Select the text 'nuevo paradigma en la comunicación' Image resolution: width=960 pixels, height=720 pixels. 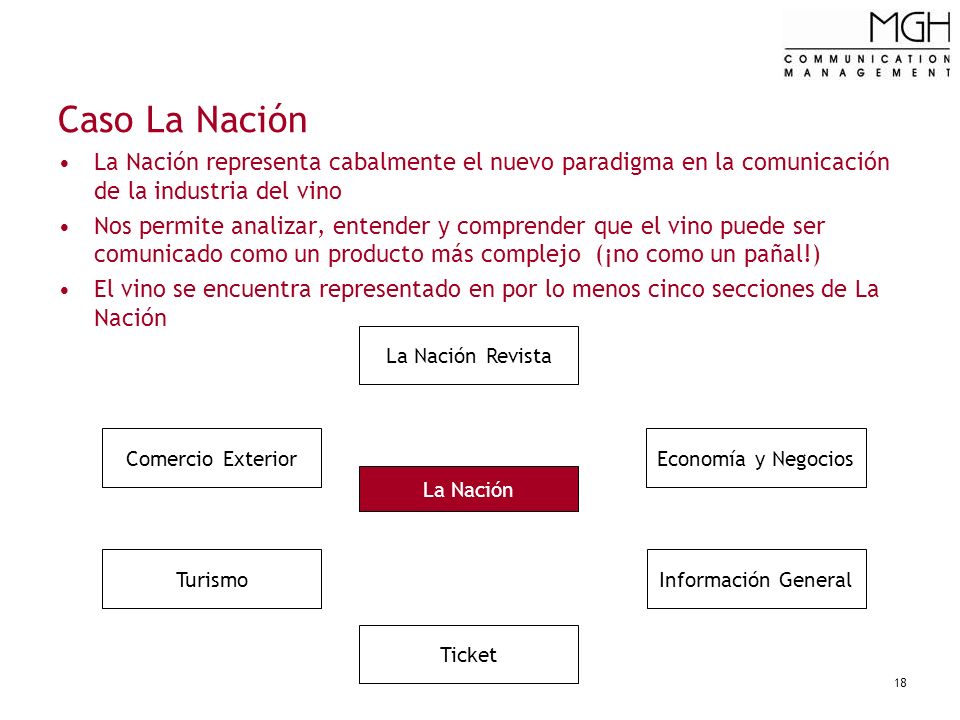coord(689,162)
